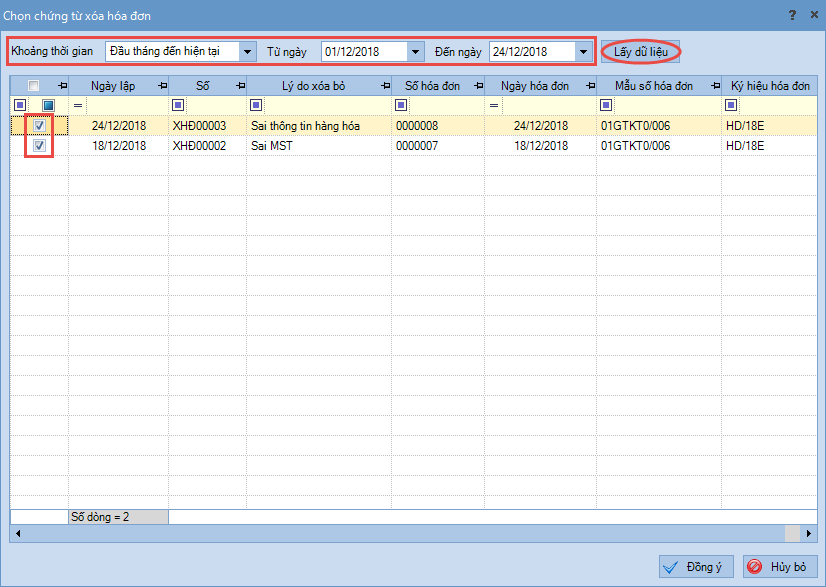This screenshot has width=826, height=587.
Task: Click the pin icon in Số hóa đơn header
Action: [x=478, y=86]
